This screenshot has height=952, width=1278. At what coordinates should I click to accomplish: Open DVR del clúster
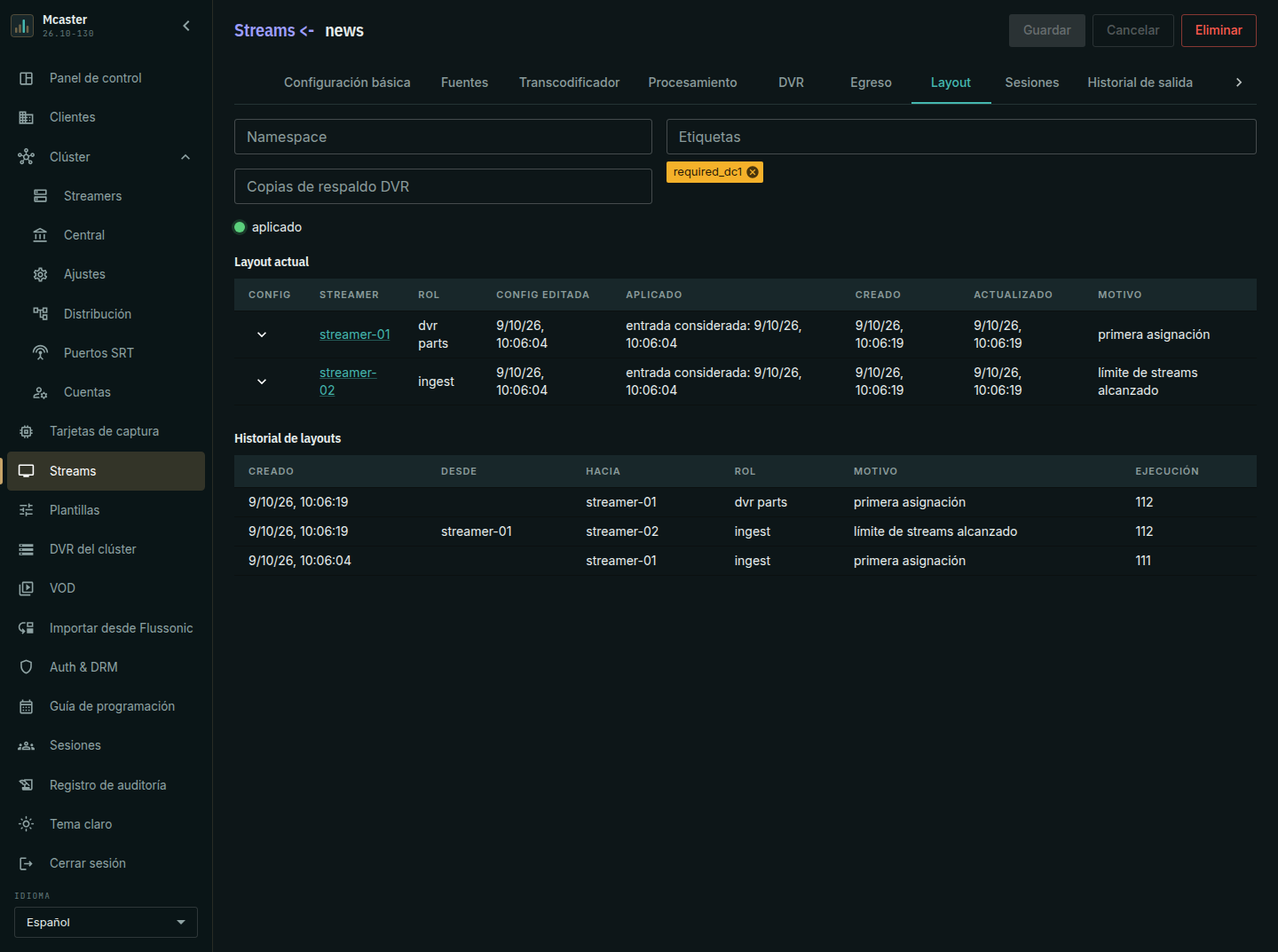106,549
